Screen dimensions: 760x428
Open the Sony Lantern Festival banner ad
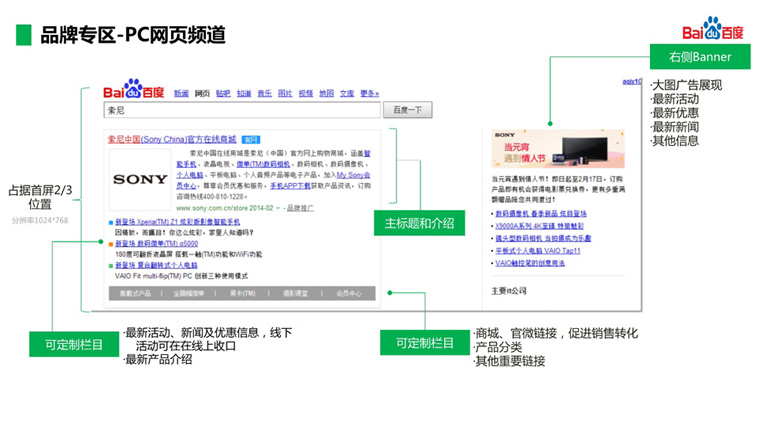[x=557, y=148]
